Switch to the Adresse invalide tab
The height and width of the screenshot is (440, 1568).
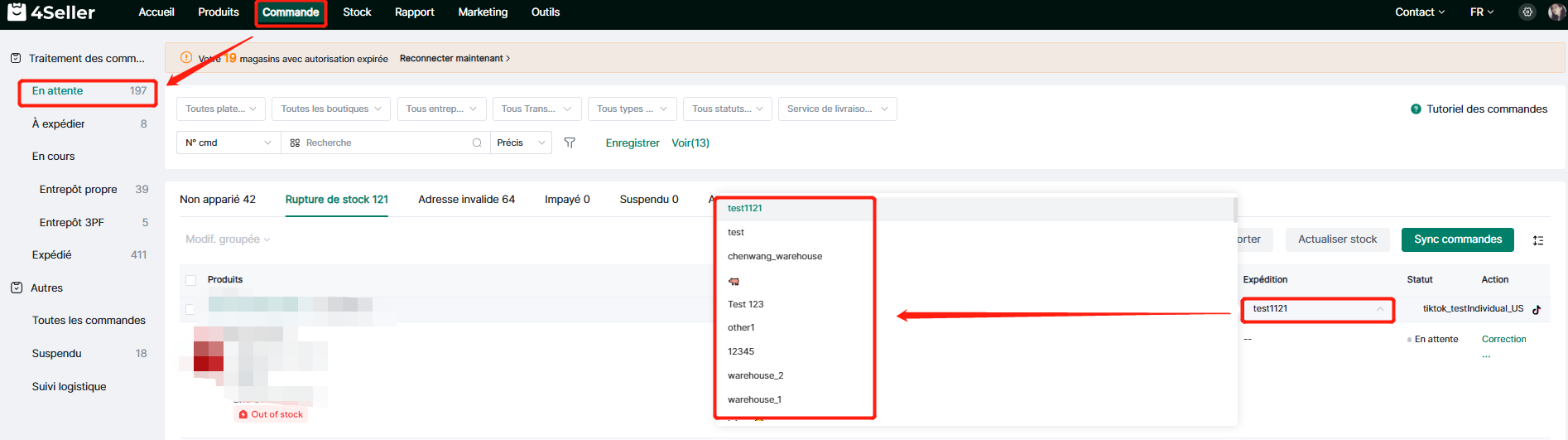(466, 200)
